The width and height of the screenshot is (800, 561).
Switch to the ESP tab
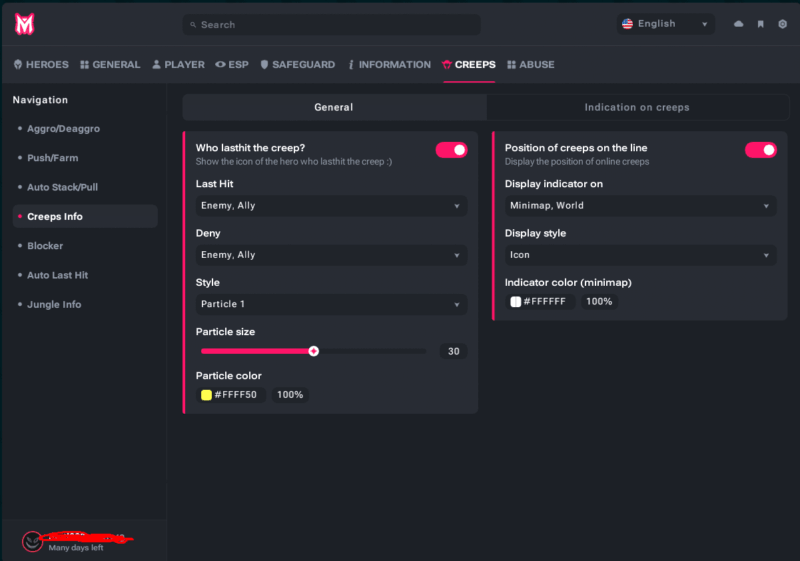(232, 65)
